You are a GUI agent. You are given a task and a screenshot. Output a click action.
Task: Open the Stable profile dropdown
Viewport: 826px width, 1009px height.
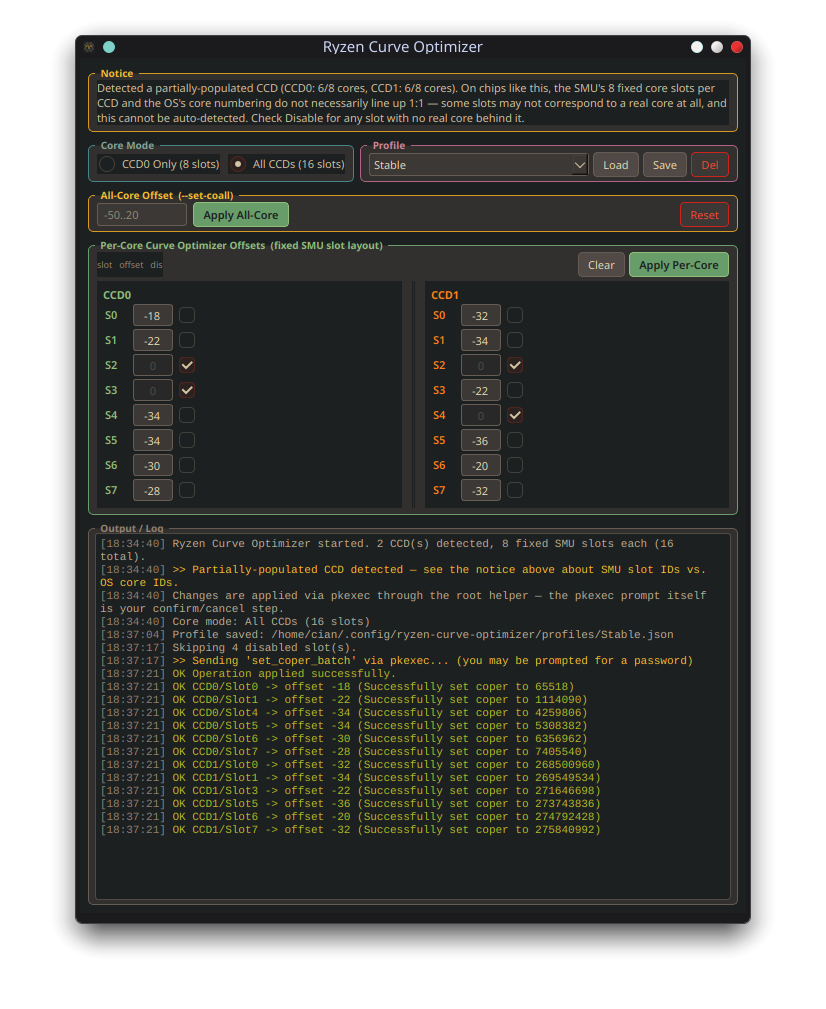point(479,165)
